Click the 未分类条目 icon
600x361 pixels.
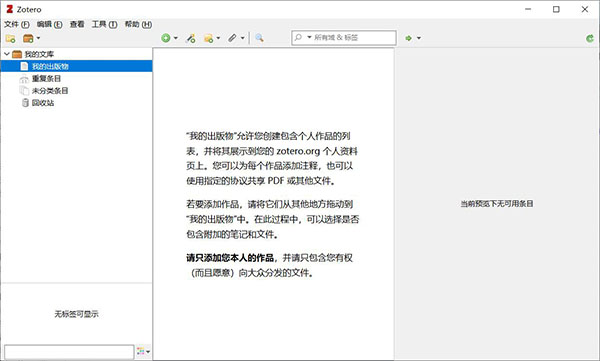[24, 91]
